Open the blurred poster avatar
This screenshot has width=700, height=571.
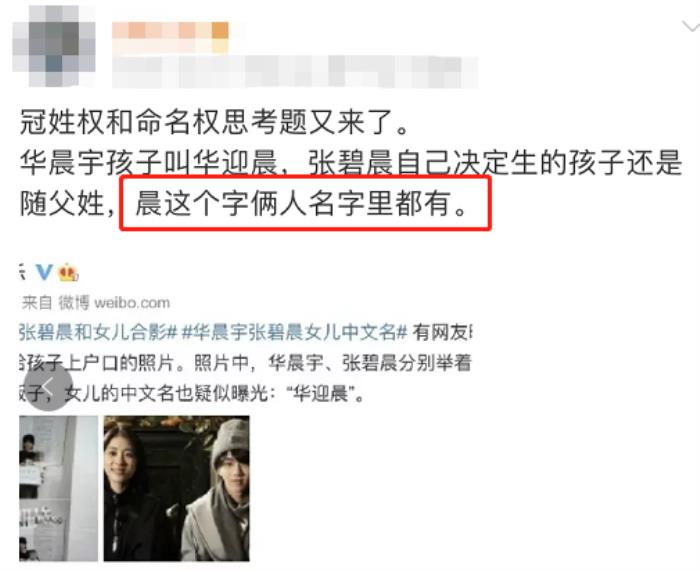pos(54,46)
